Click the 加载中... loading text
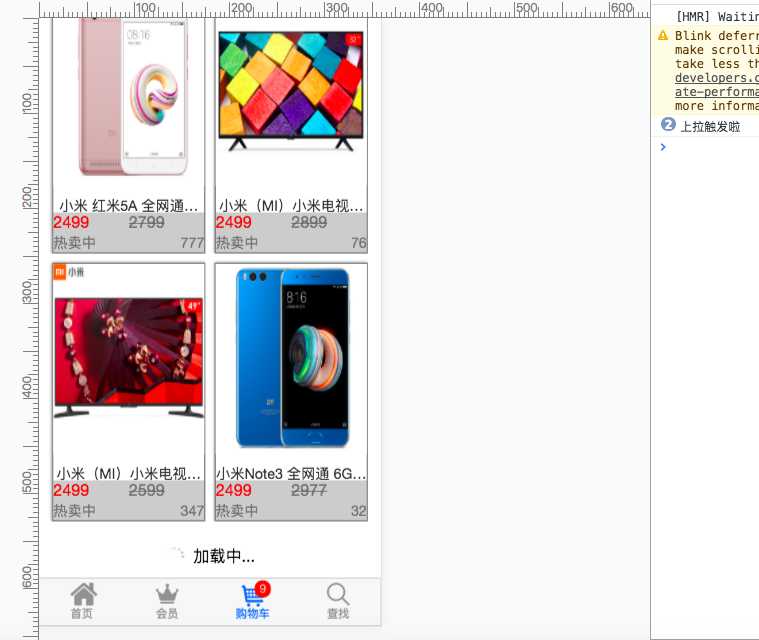The width and height of the screenshot is (759, 640). 224,556
